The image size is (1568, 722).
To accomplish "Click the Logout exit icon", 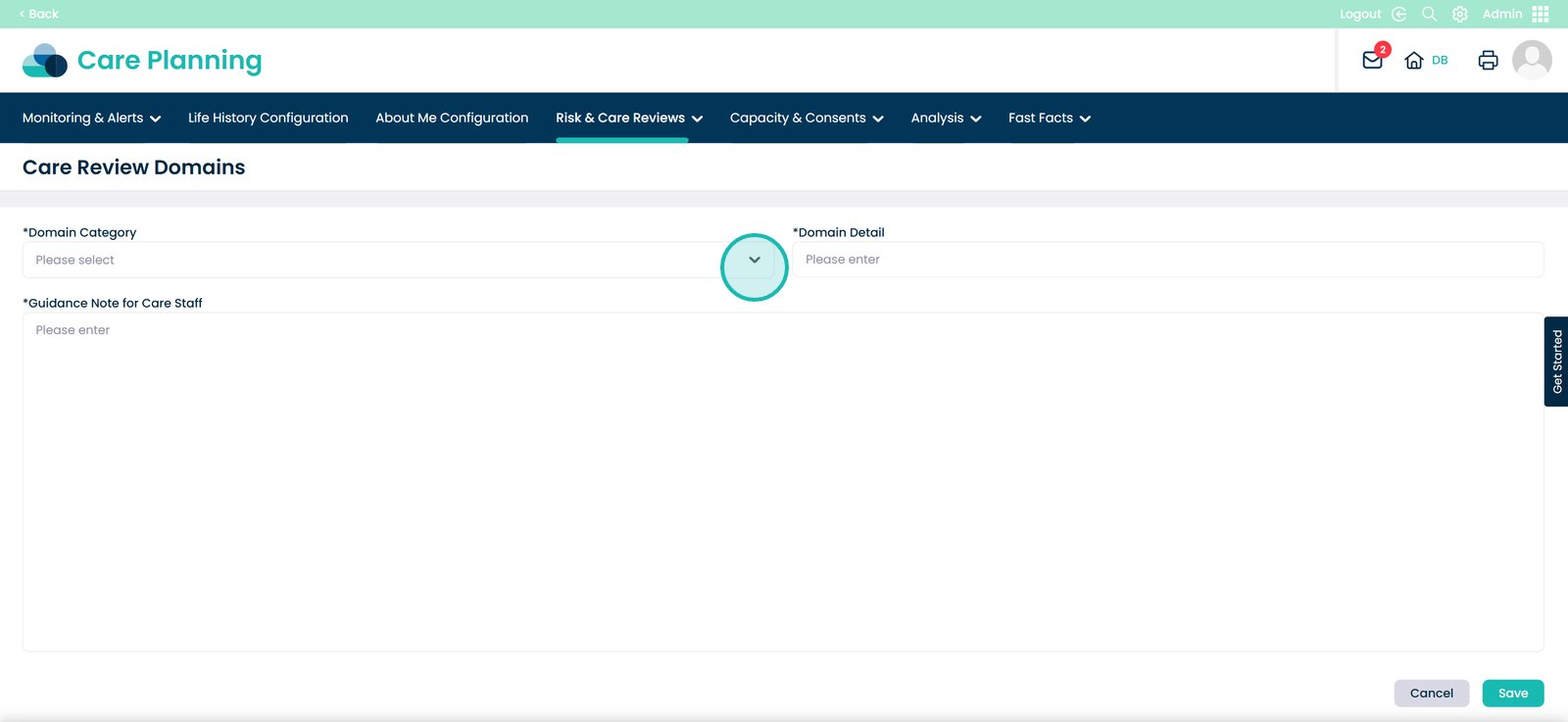I will [x=1398, y=14].
